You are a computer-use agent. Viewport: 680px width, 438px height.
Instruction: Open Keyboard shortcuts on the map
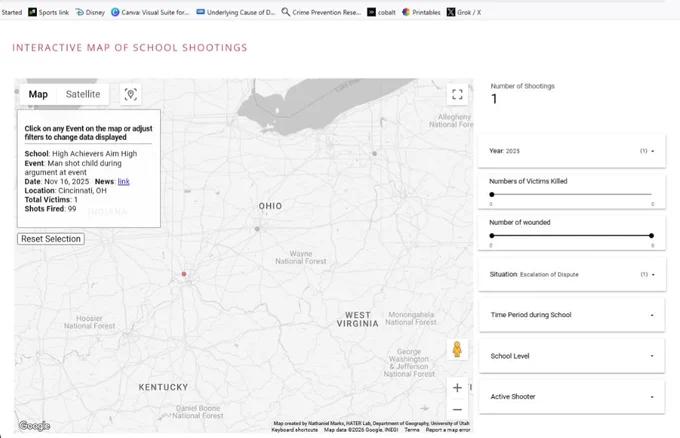[x=294, y=430]
